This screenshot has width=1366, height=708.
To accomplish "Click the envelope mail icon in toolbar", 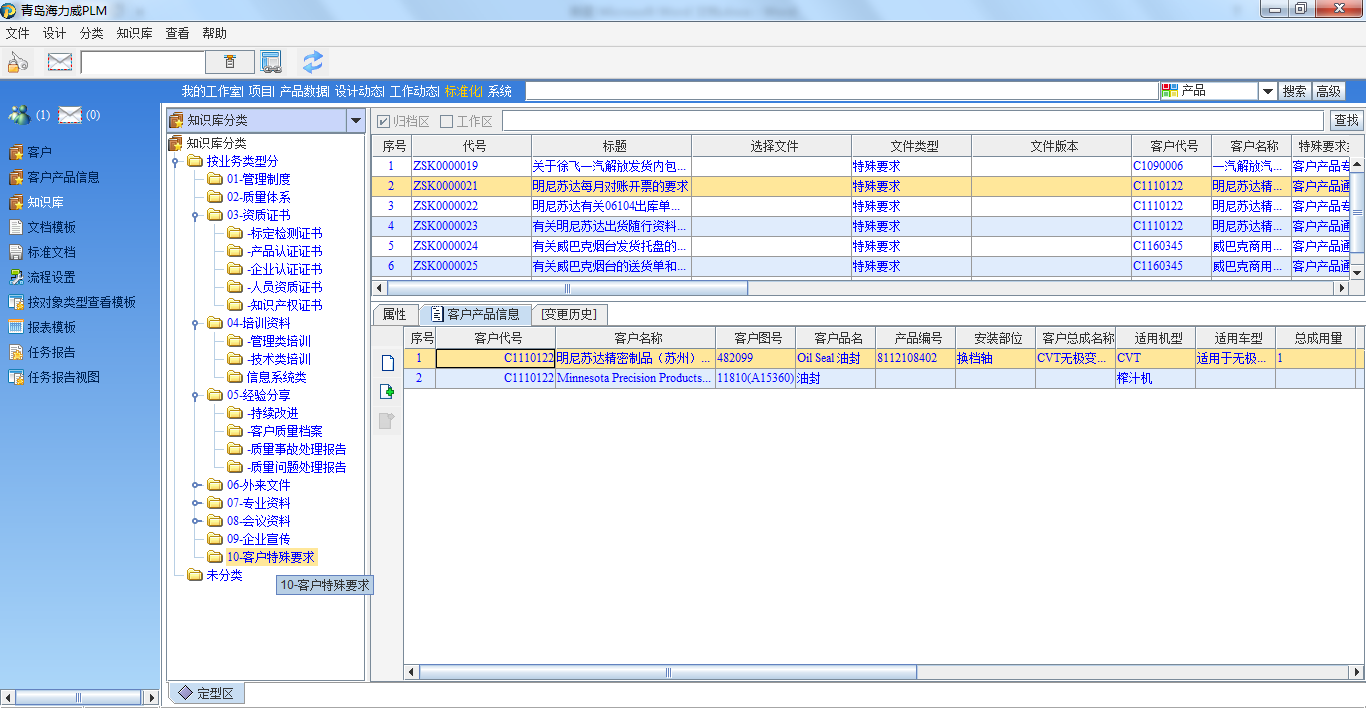I will pyautogui.click(x=60, y=62).
